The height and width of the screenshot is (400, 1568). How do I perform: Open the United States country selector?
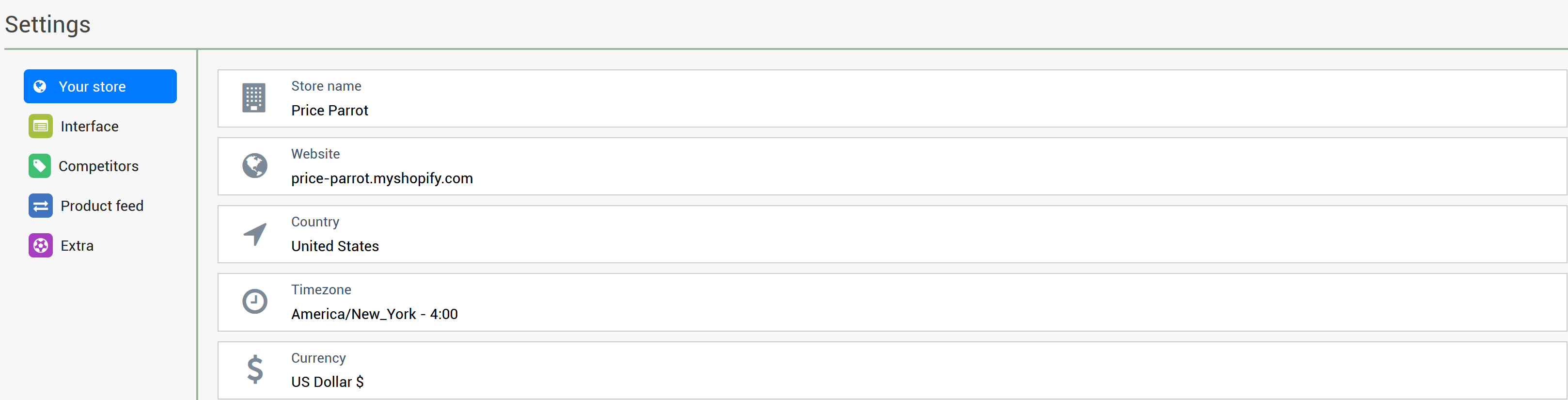893,234
